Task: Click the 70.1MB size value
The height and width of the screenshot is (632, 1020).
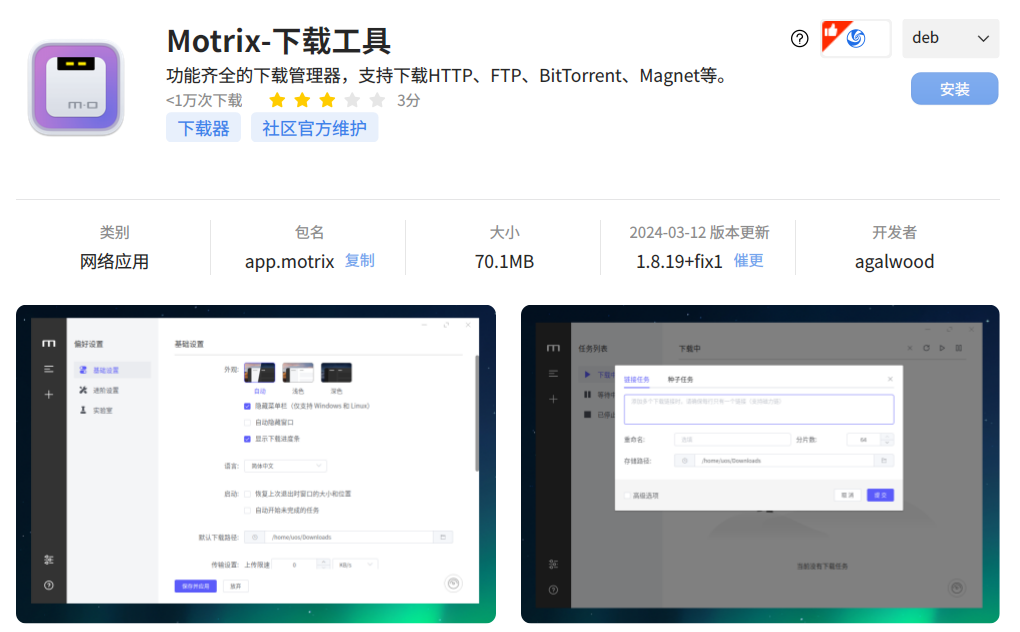Action: point(504,262)
